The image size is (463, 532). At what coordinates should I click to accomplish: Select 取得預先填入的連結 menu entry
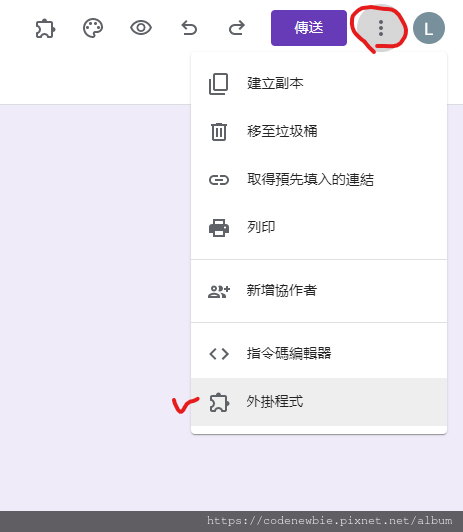click(319, 179)
